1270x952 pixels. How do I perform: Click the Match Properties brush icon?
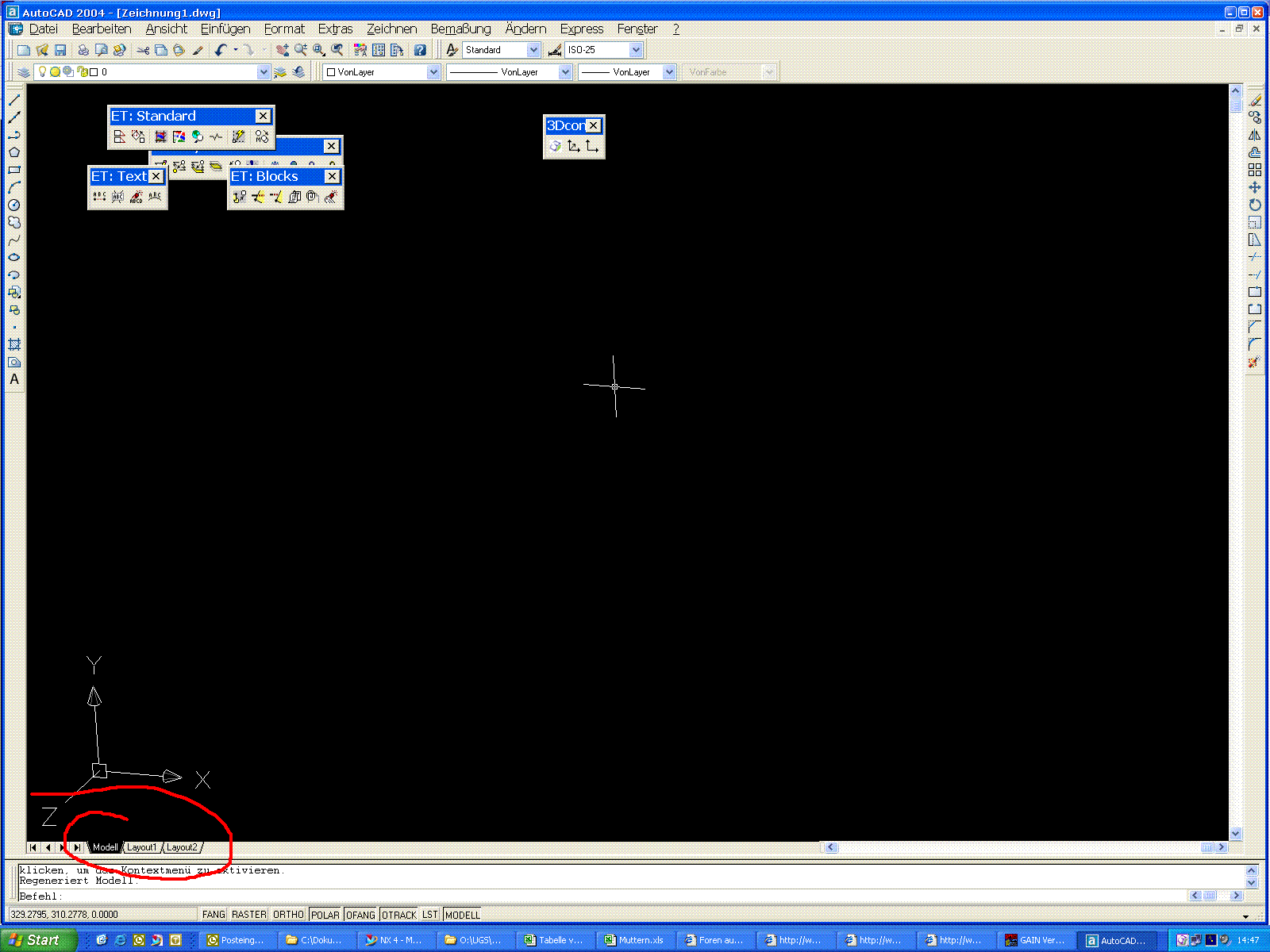[x=198, y=50]
